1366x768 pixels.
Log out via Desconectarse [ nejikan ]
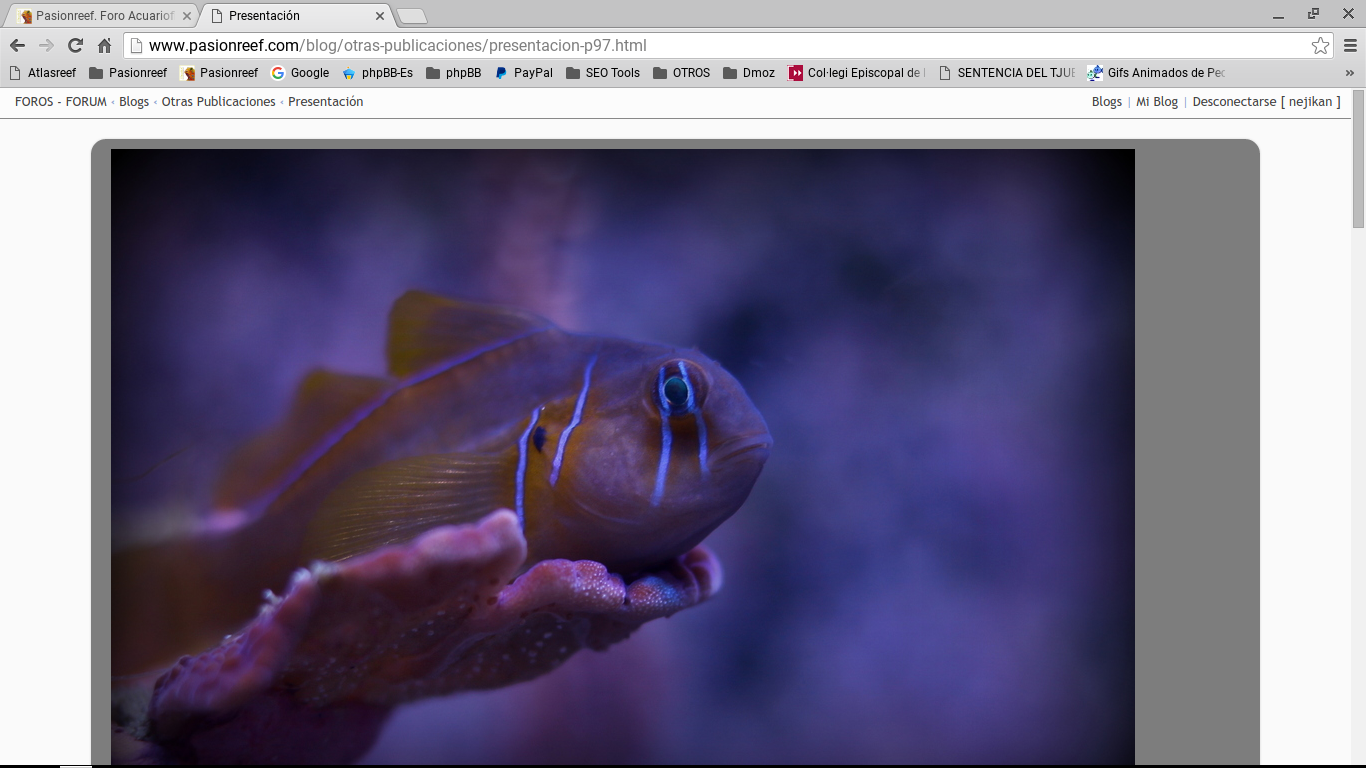click(1266, 102)
